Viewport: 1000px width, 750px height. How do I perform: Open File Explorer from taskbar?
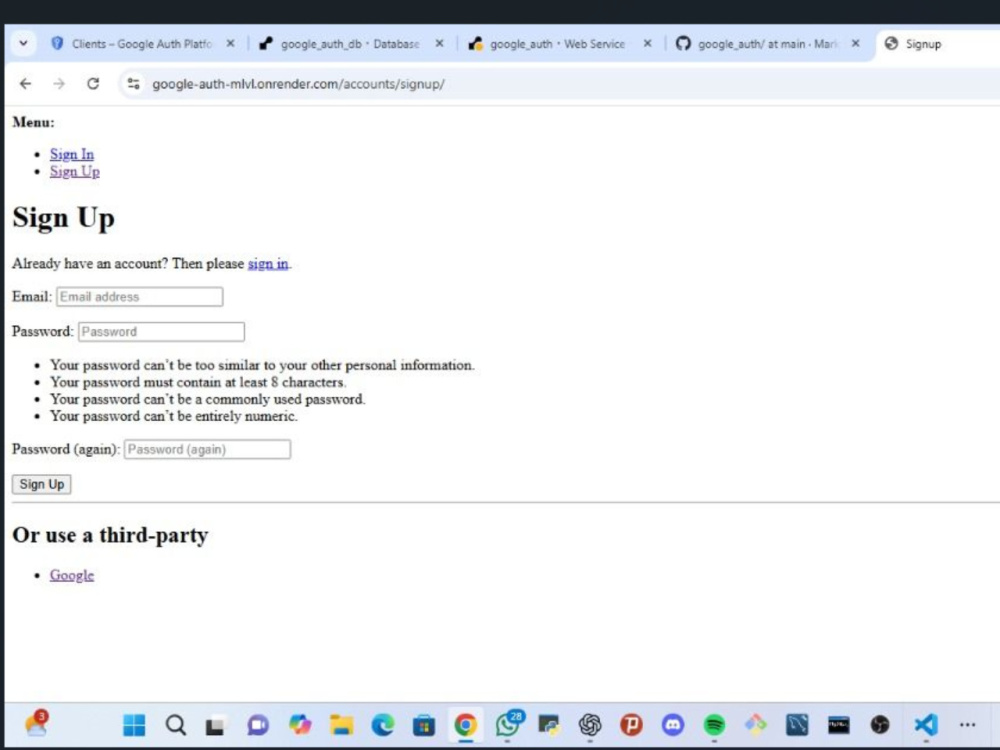(x=341, y=724)
